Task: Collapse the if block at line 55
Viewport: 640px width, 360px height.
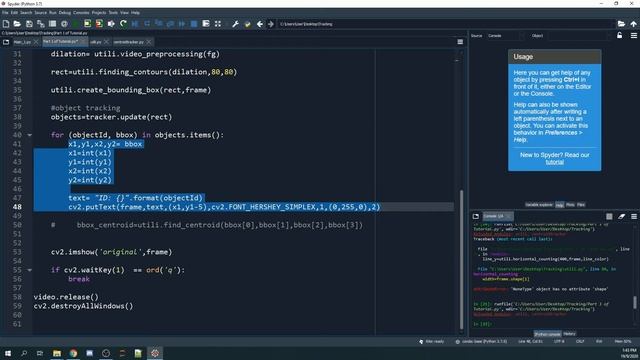Action: (29, 270)
